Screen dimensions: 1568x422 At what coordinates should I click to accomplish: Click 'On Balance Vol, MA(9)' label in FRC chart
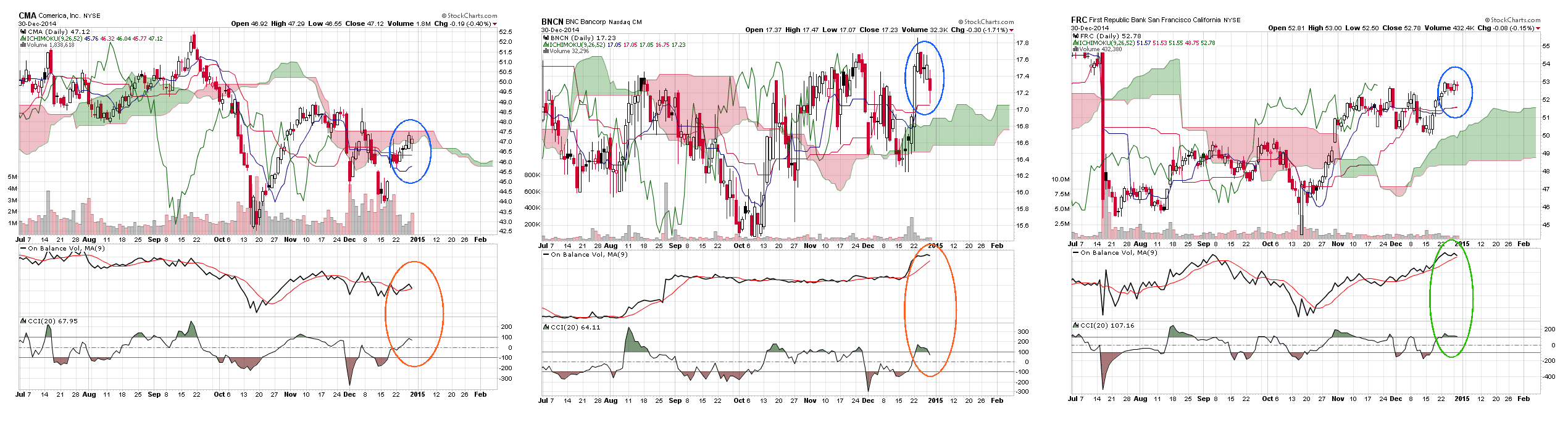(1119, 252)
